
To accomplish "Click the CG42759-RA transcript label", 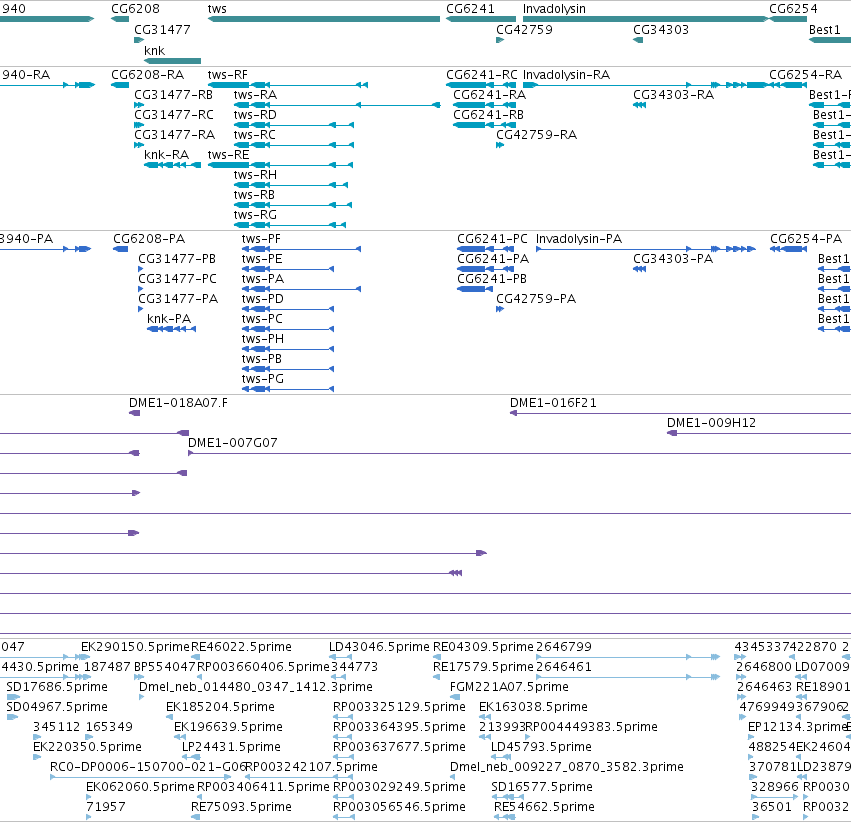I will tap(537, 135).
